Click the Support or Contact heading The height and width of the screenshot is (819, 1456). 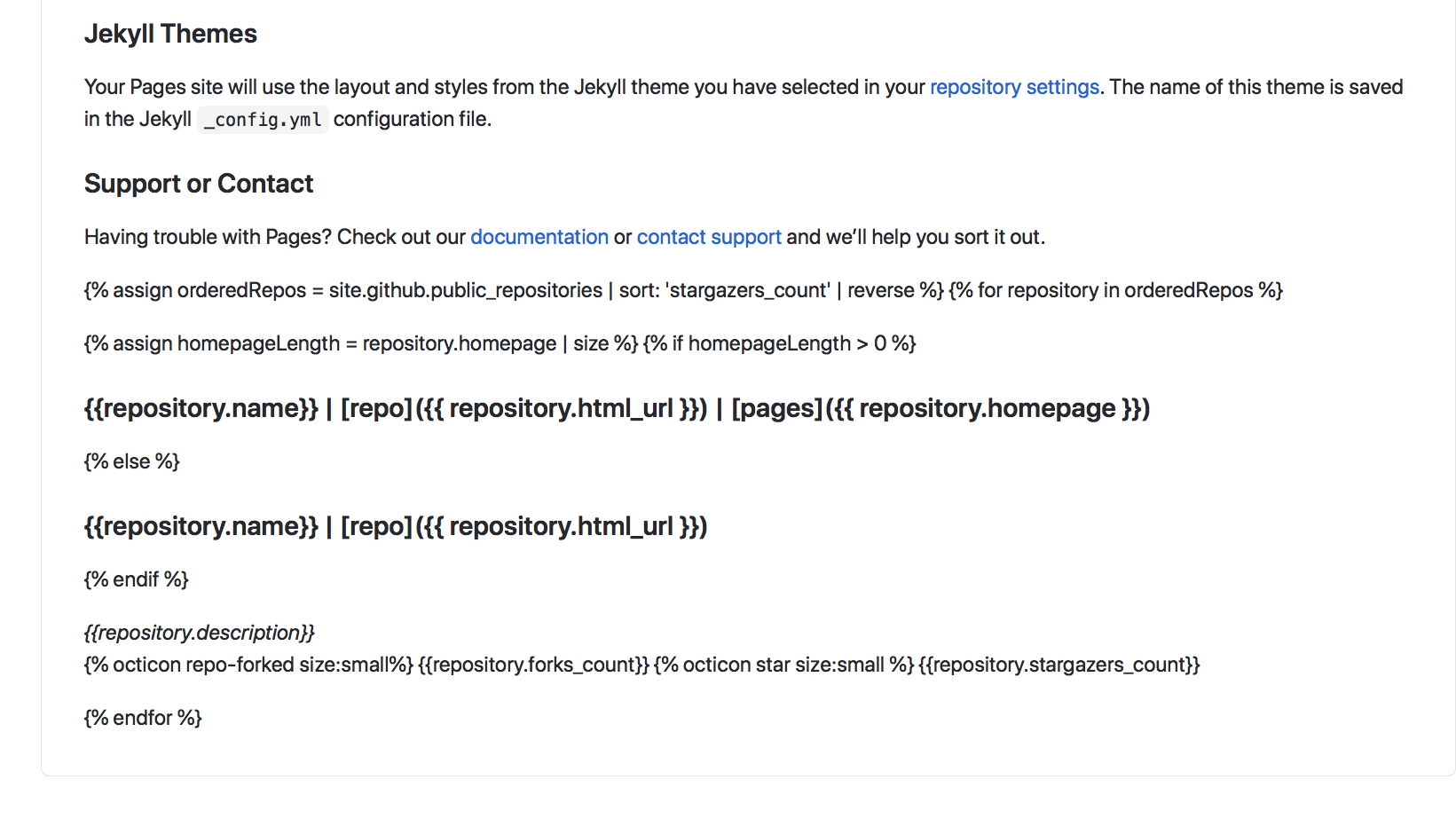point(199,184)
